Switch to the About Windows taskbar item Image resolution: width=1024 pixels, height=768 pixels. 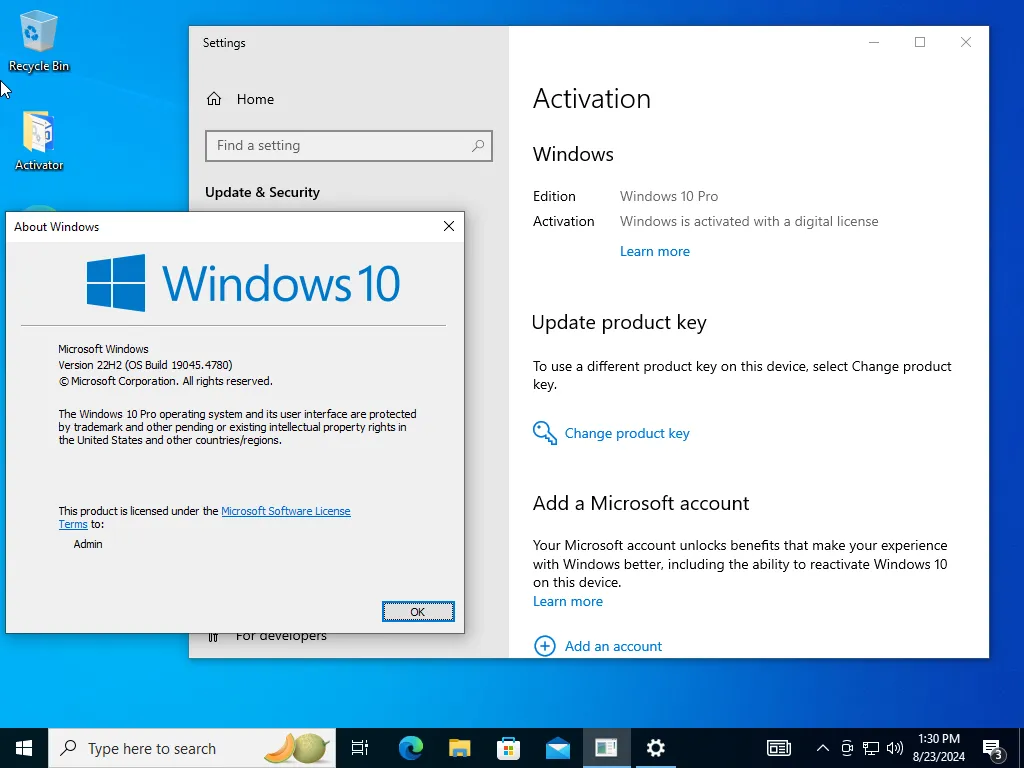pos(607,748)
